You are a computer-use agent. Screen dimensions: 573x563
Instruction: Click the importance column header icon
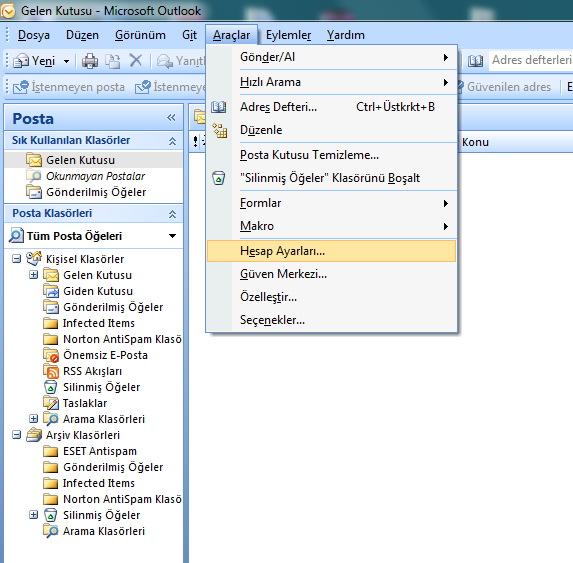[x=196, y=142]
